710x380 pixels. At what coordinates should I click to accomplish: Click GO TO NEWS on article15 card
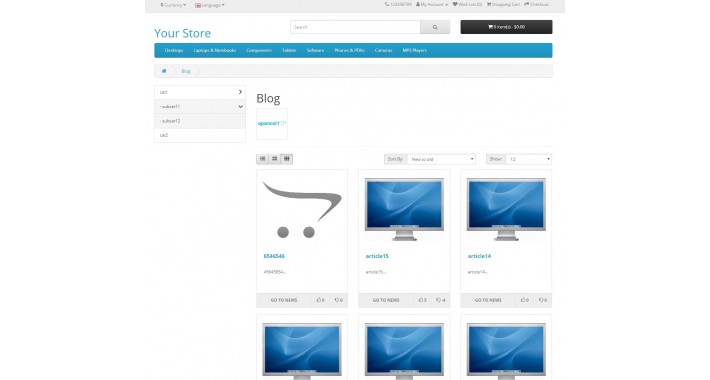pos(386,300)
